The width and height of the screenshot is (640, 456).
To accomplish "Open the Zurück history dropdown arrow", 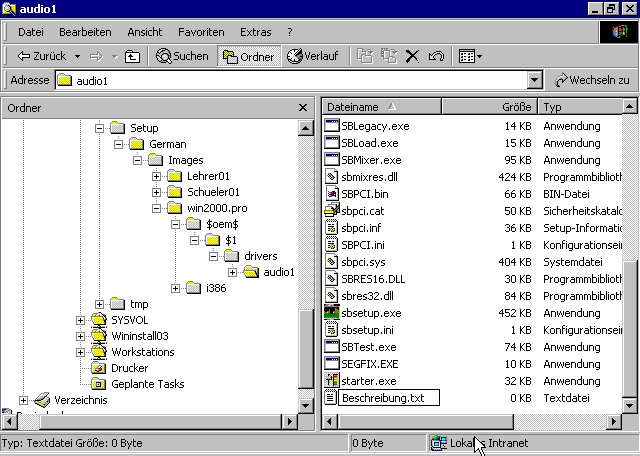I will [x=77, y=56].
